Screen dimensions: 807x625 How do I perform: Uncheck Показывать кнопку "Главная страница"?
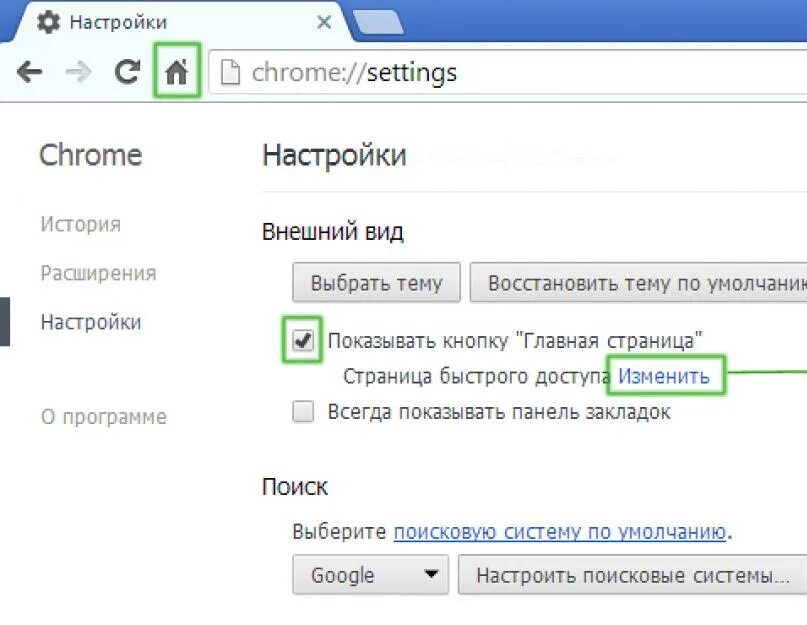[303, 340]
